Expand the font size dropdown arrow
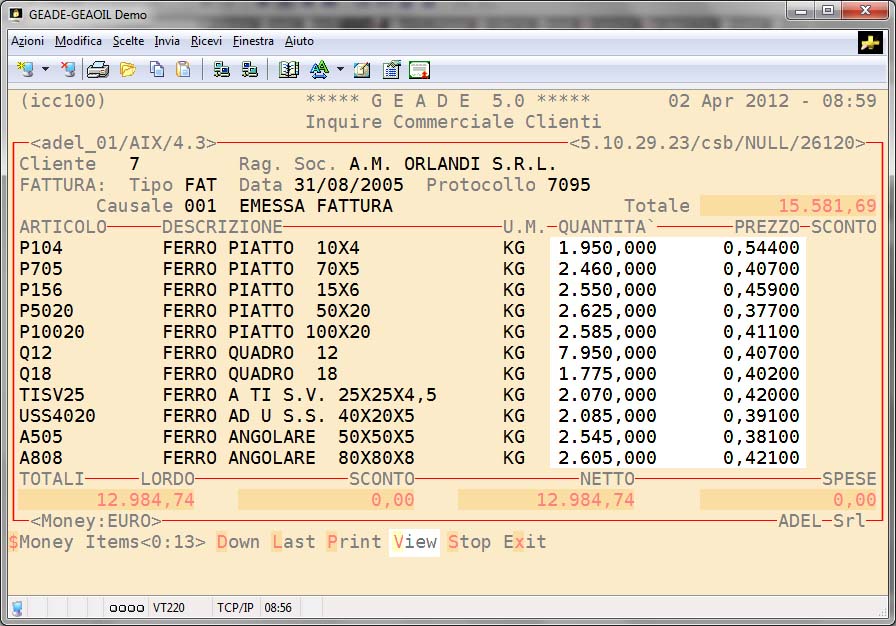The width and height of the screenshot is (896, 626). pos(340,70)
